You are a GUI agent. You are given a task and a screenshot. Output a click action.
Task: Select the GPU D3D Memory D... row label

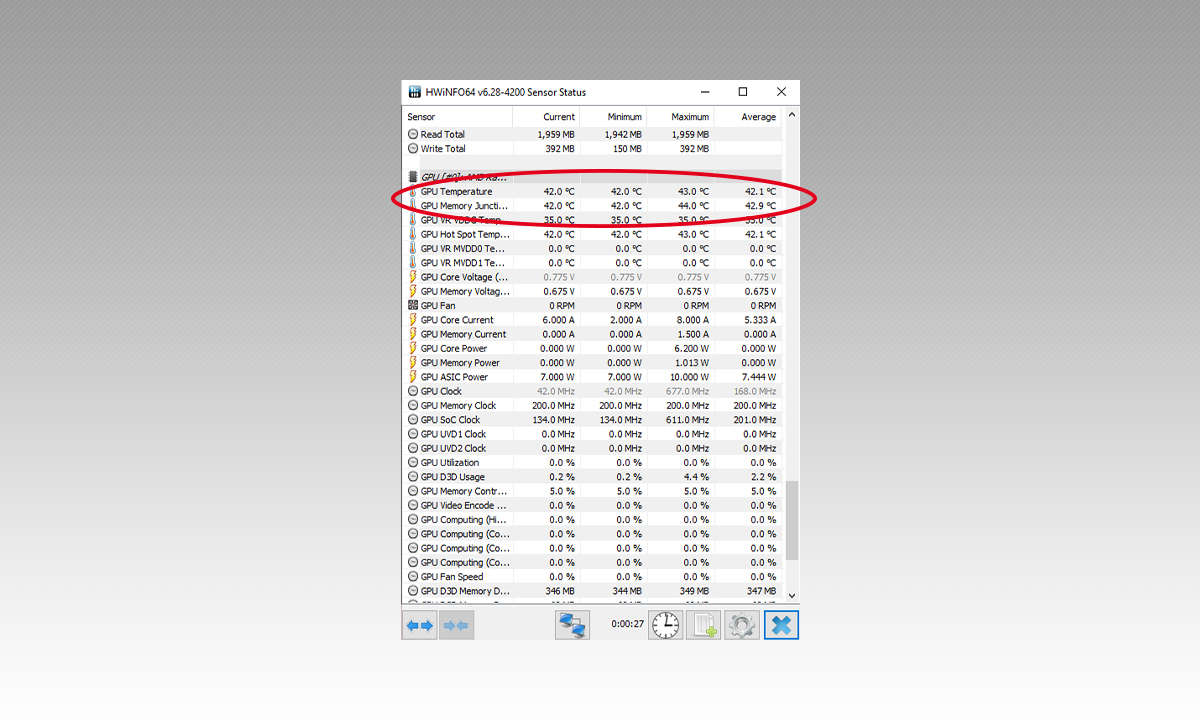pos(465,591)
